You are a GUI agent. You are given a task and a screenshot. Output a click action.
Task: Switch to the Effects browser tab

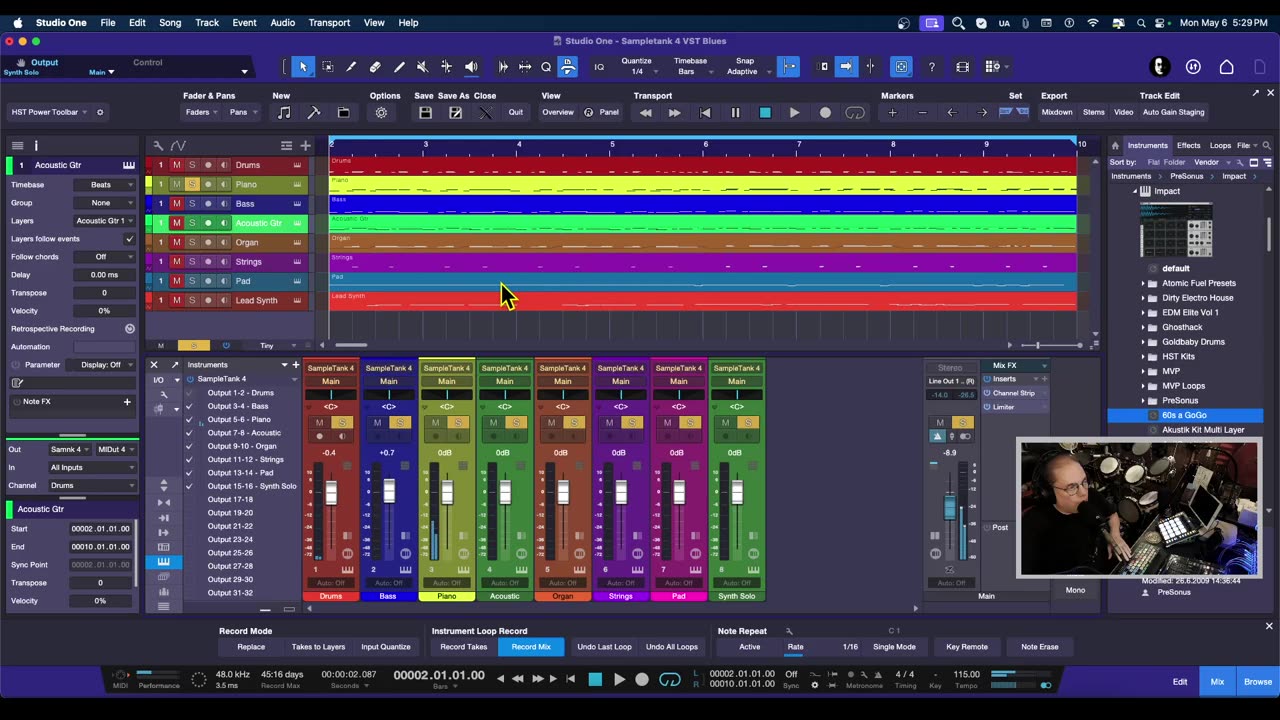1188,146
